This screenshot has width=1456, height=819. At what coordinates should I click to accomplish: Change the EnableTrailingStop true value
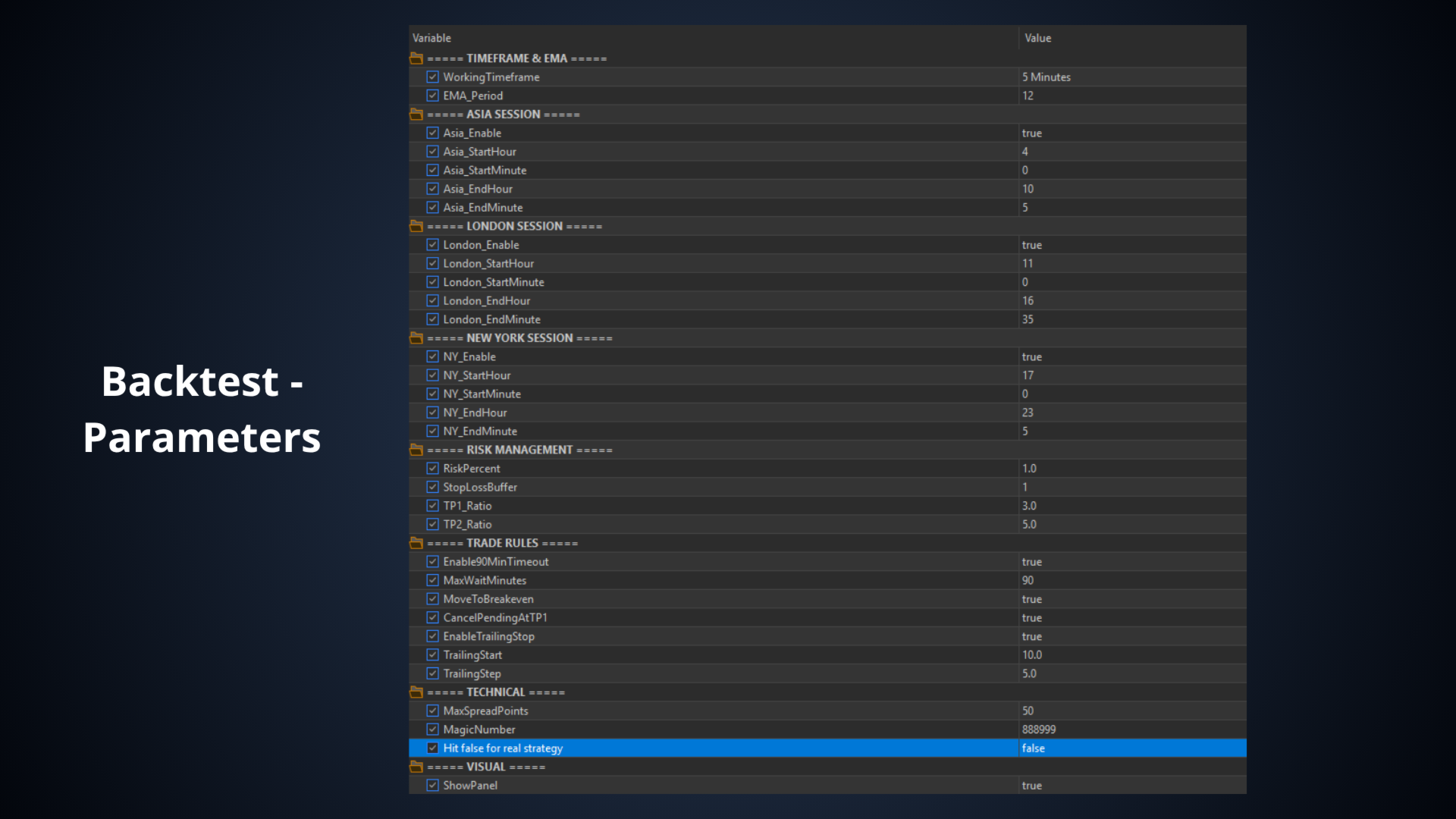[1032, 636]
